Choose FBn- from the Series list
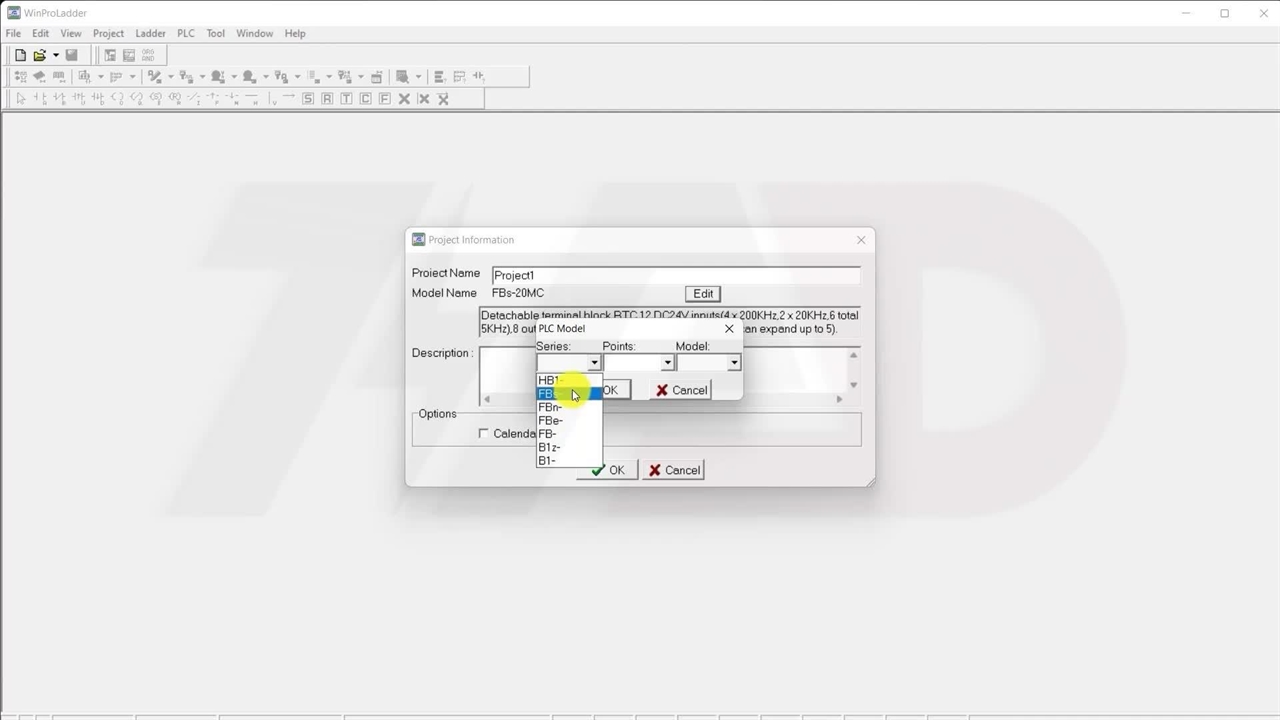 pyautogui.click(x=550, y=407)
